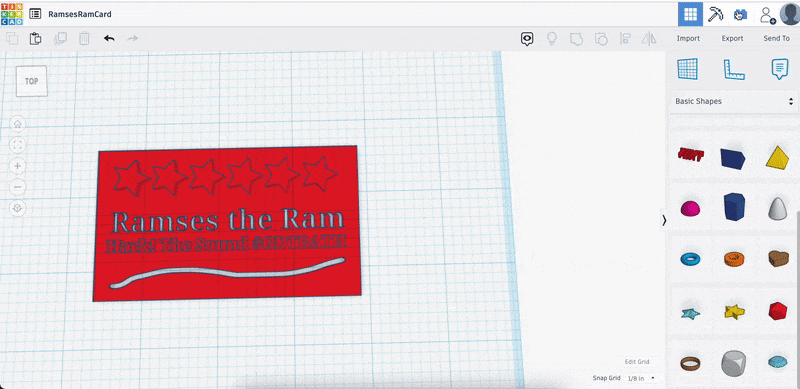800x389 pixels.
Task: Click the Zoom in plus button
Action: [x=18, y=166]
